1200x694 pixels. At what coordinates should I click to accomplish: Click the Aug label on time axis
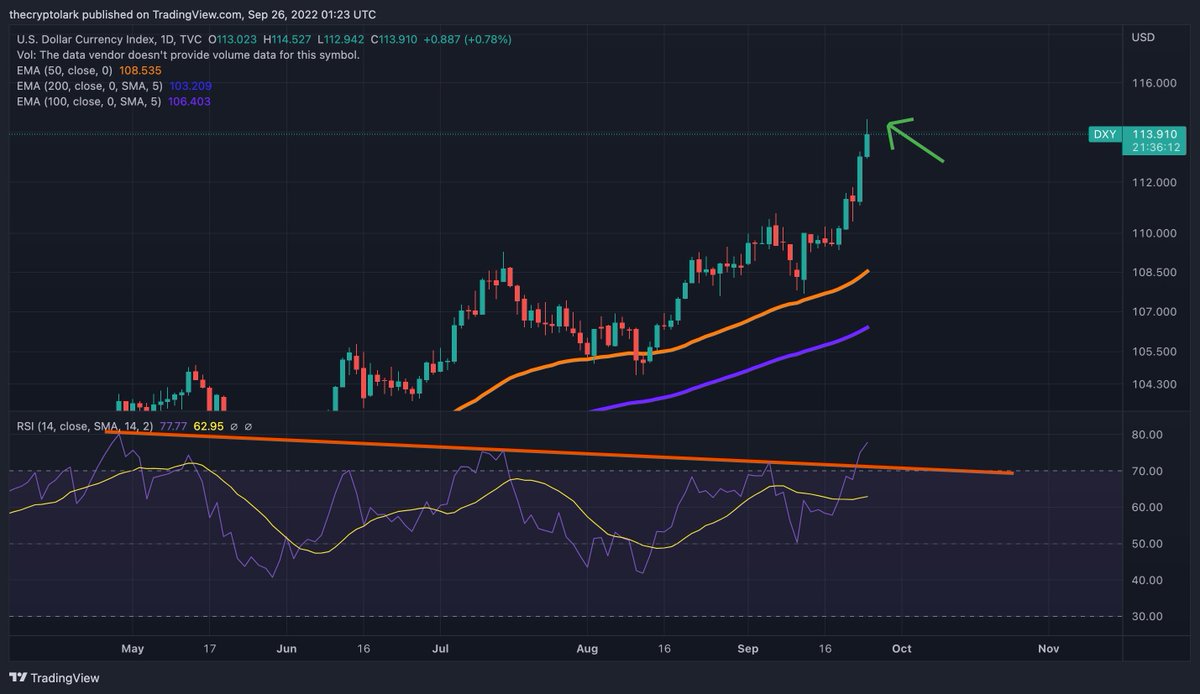tap(588, 649)
